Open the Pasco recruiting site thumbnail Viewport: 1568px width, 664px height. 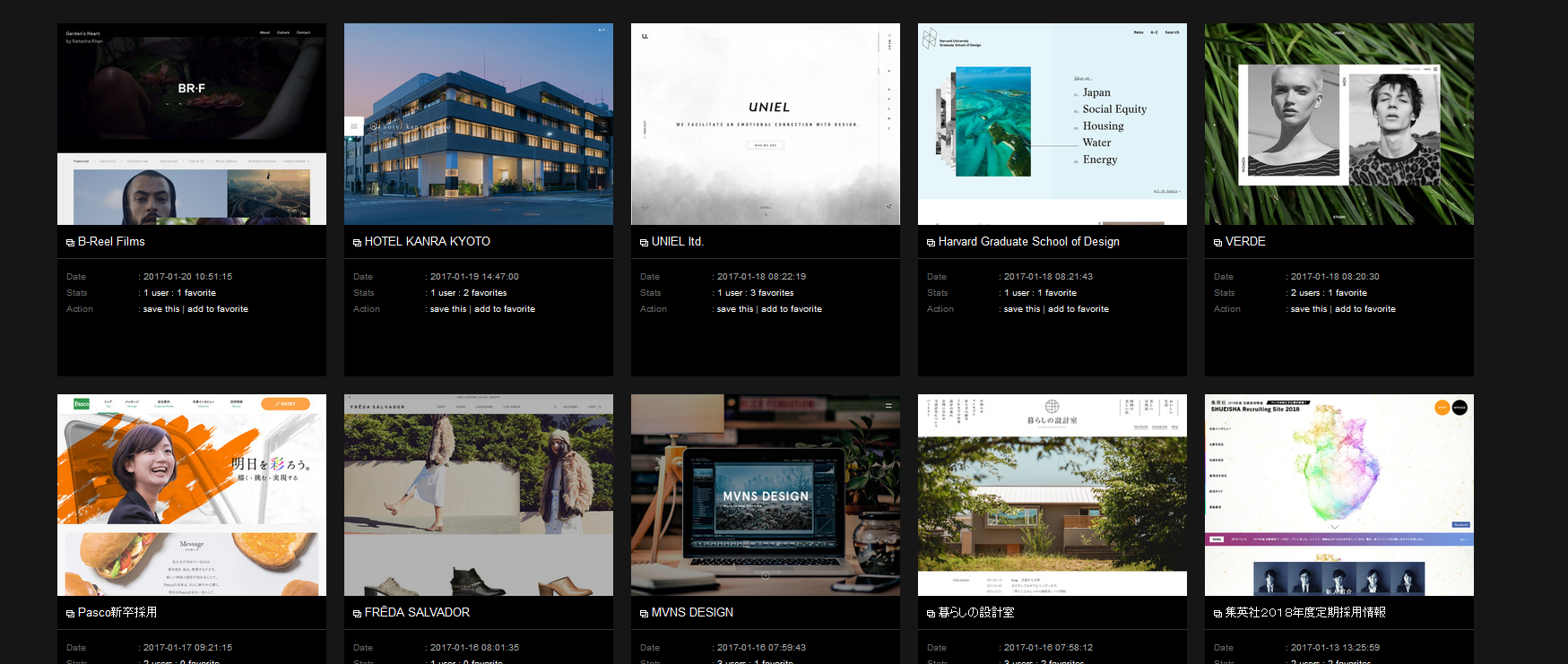[x=192, y=495]
